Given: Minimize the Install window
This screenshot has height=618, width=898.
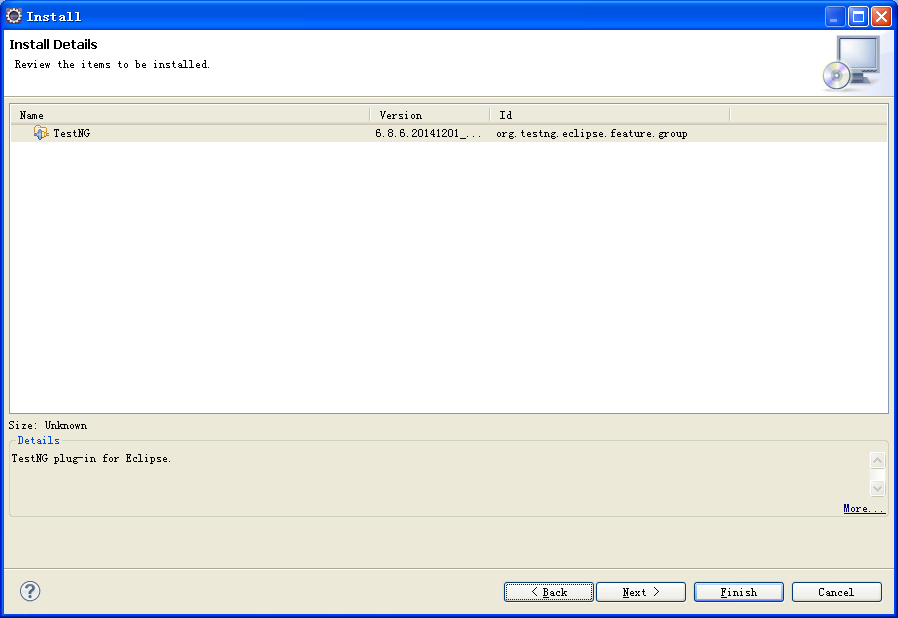Looking at the screenshot, I should [834, 17].
